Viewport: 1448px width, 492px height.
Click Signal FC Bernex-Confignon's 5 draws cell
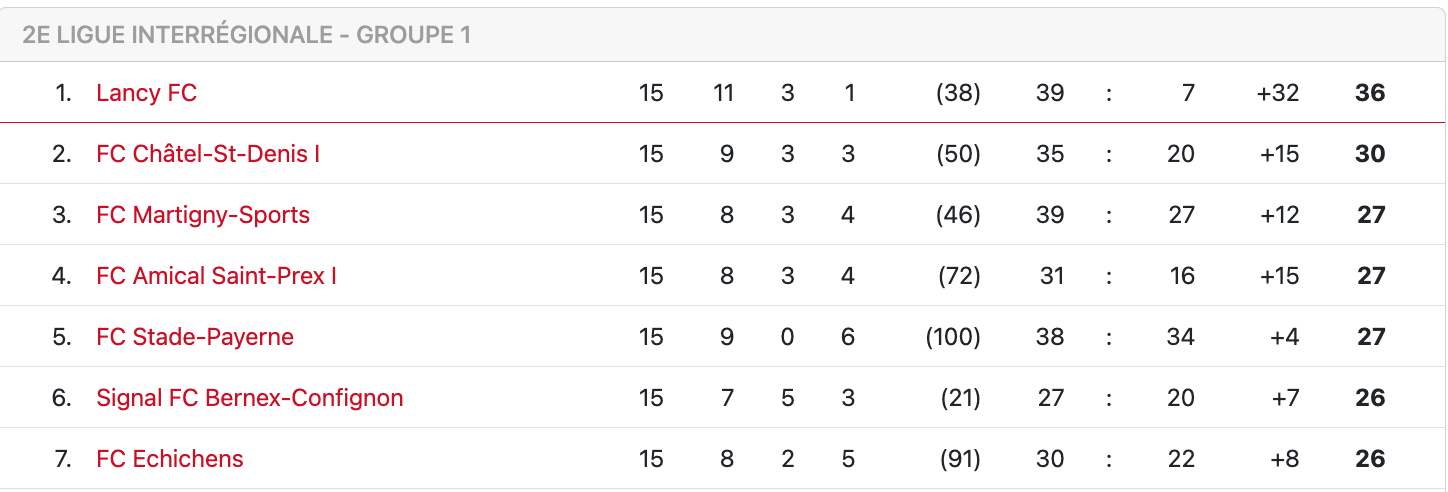pos(788,398)
